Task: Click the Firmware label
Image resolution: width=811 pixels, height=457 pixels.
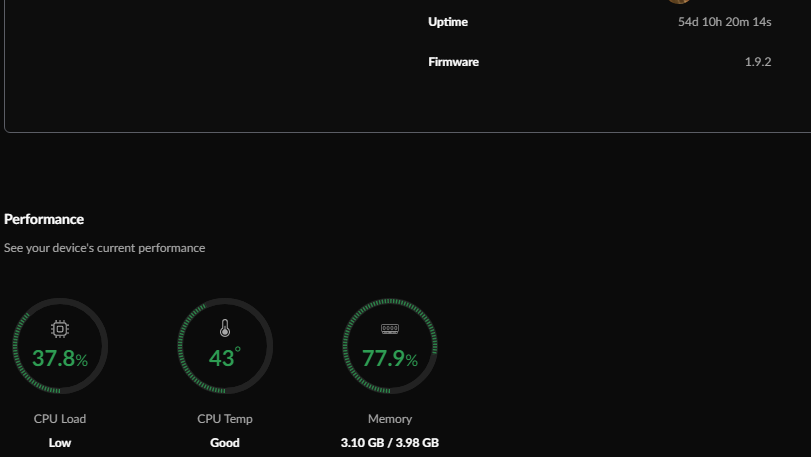Action: (453, 62)
